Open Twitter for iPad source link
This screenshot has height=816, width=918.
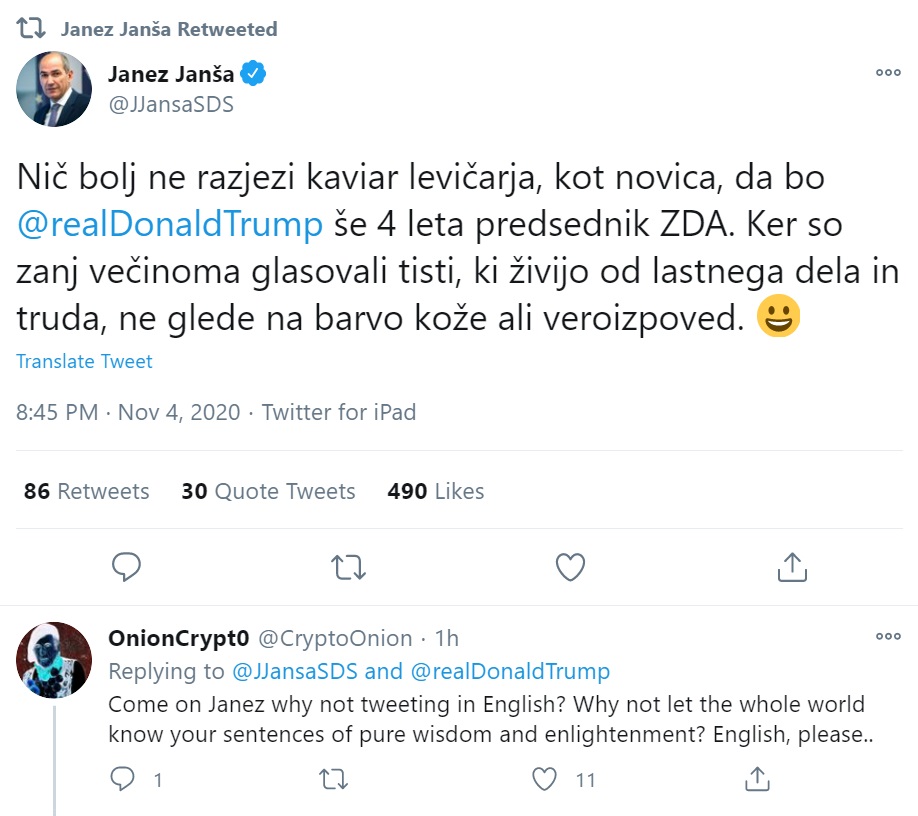(339, 412)
